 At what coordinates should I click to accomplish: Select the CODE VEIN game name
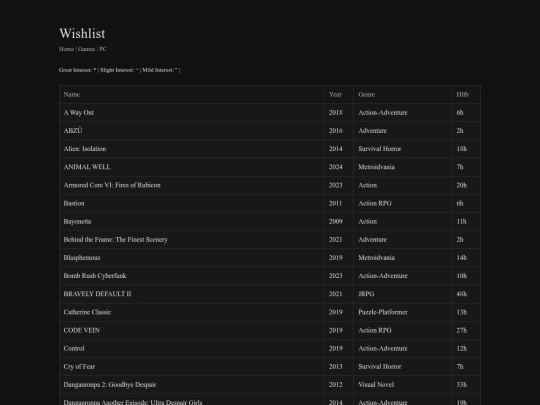[x=82, y=330]
